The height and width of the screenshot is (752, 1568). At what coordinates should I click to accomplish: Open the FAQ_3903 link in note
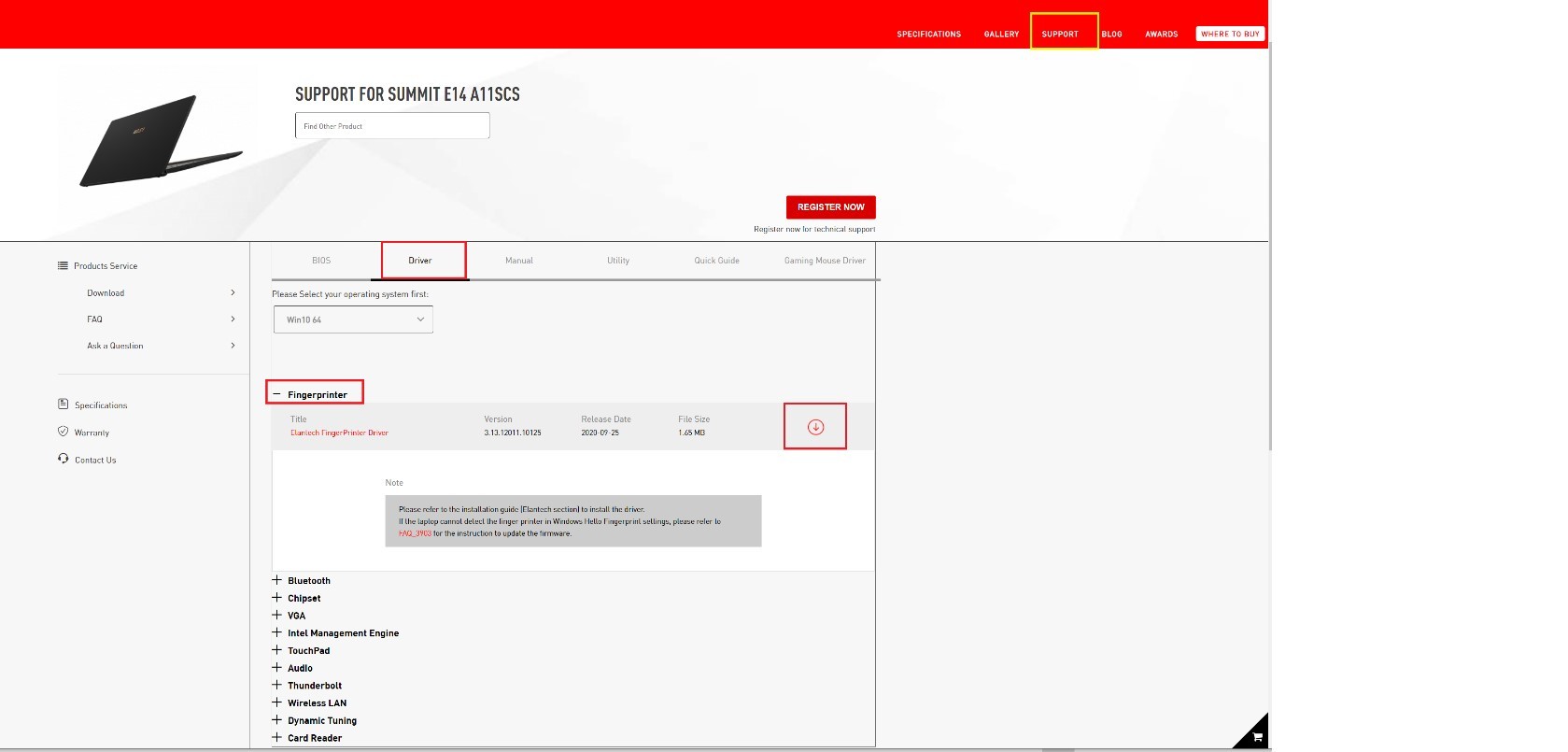[x=415, y=533]
